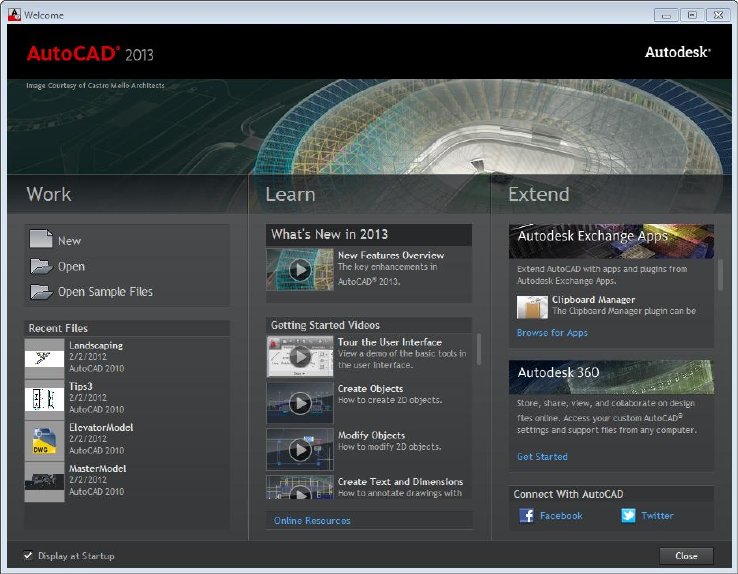Image resolution: width=738 pixels, height=574 pixels.
Task: Click the Twitter bird icon
Action: point(628,516)
